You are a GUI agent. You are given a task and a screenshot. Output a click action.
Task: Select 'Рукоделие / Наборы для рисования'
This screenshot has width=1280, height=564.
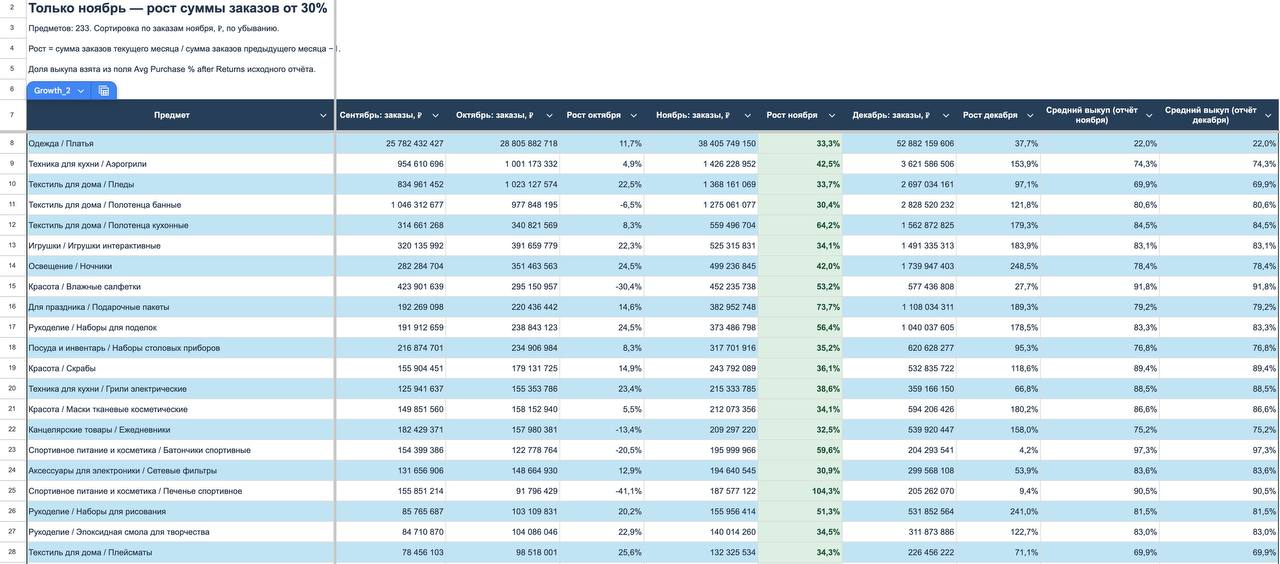click(180, 512)
